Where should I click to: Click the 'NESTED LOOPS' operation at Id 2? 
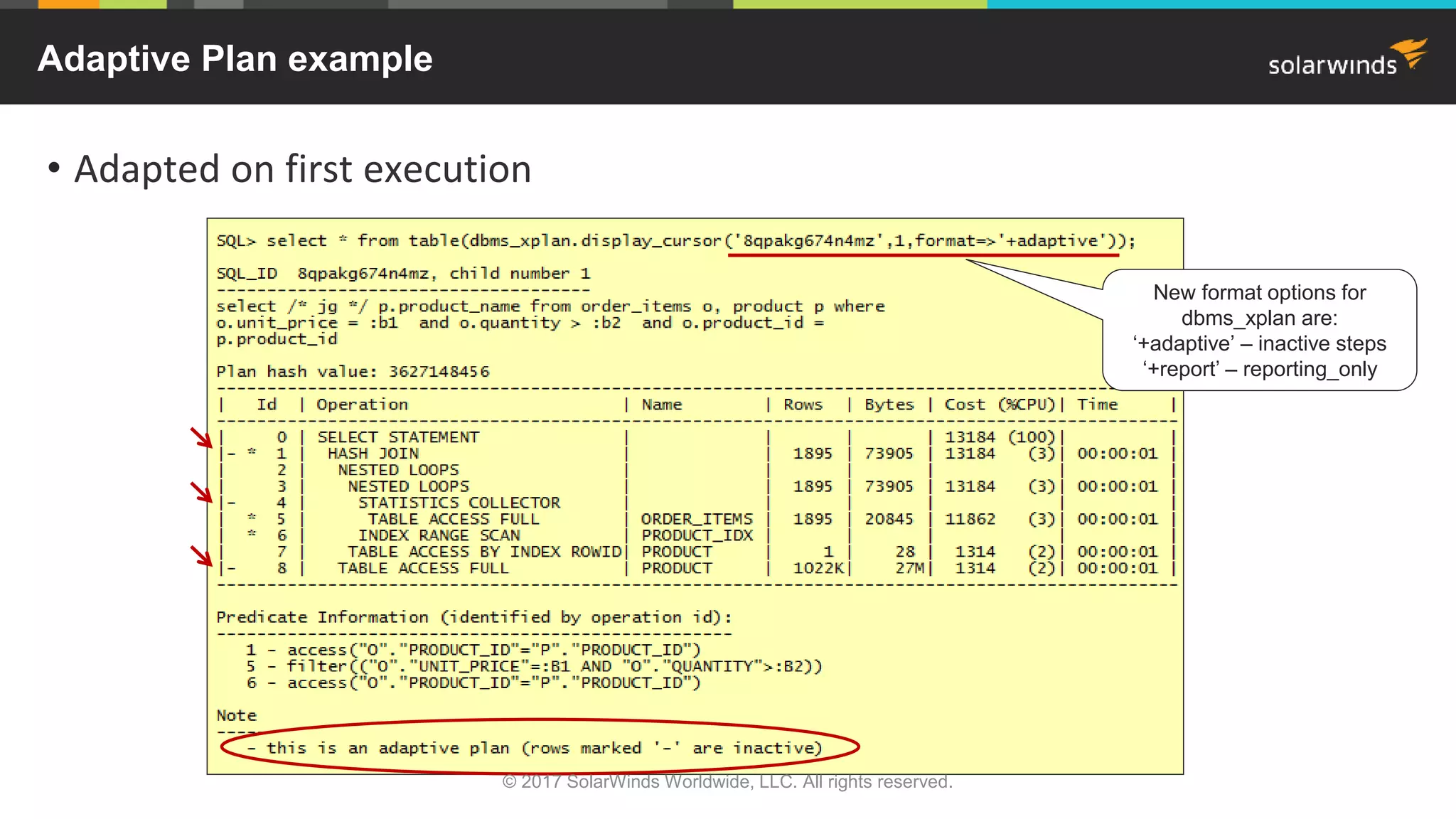[398, 470]
